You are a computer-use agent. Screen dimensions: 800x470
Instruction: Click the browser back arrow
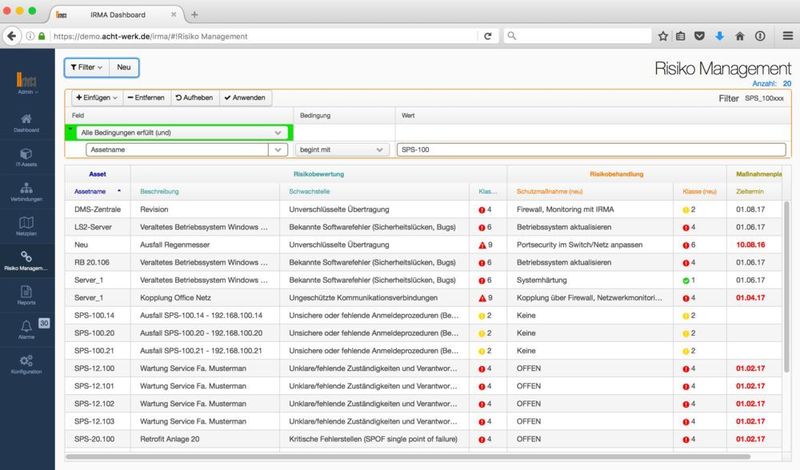click(x=12, y=36)
